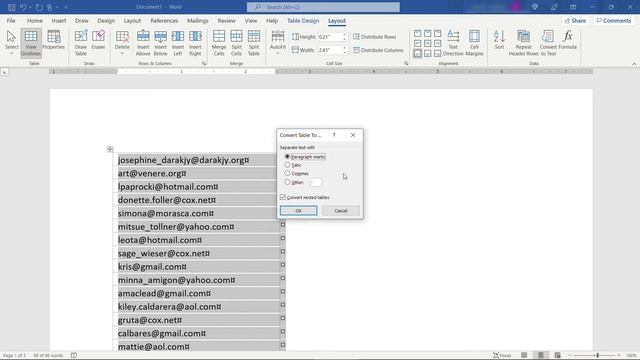Click Convert to Text
The height and width of the screenshot is (360, 640).
pyautogui.click(x=548, y=42)
